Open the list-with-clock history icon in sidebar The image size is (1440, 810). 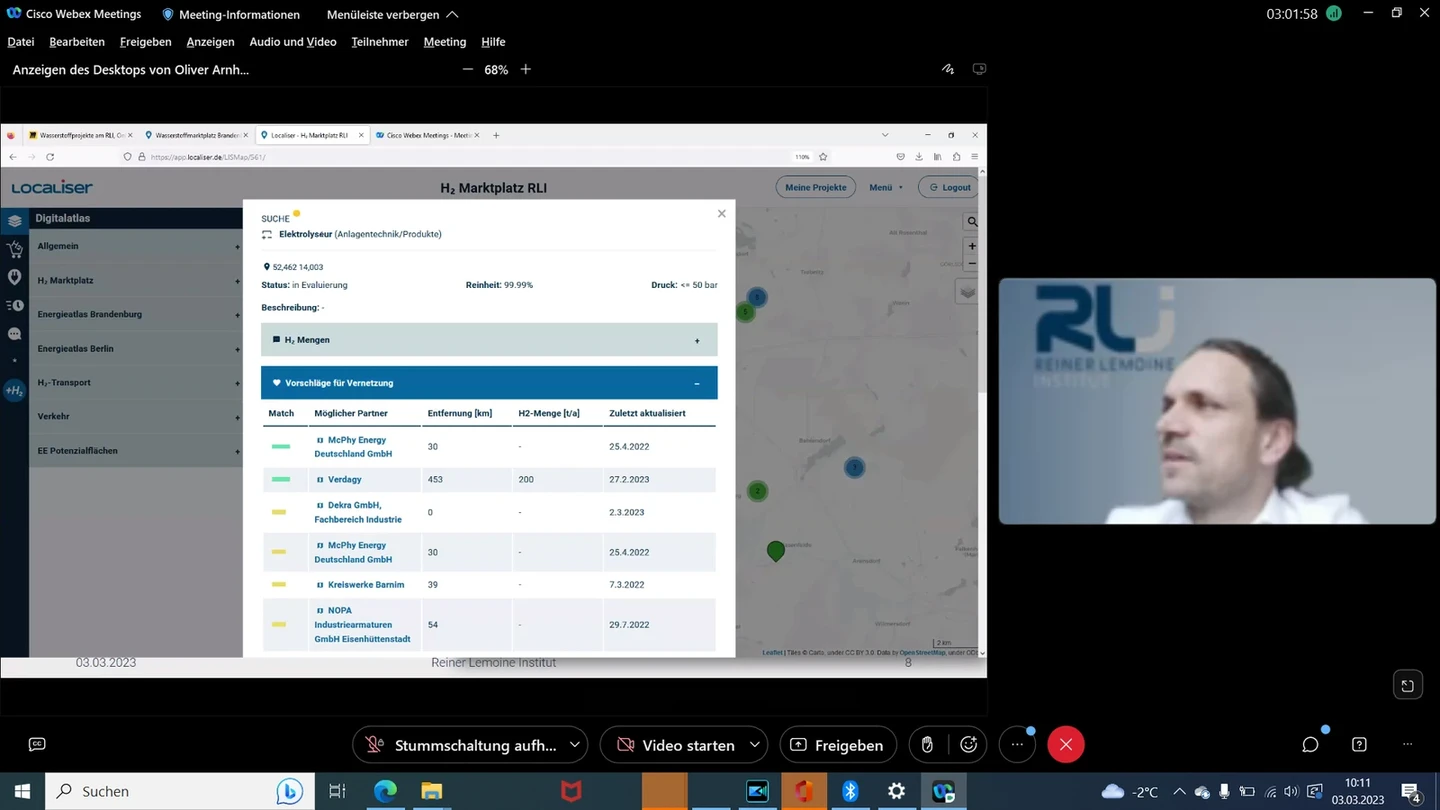tap(14, 305)
